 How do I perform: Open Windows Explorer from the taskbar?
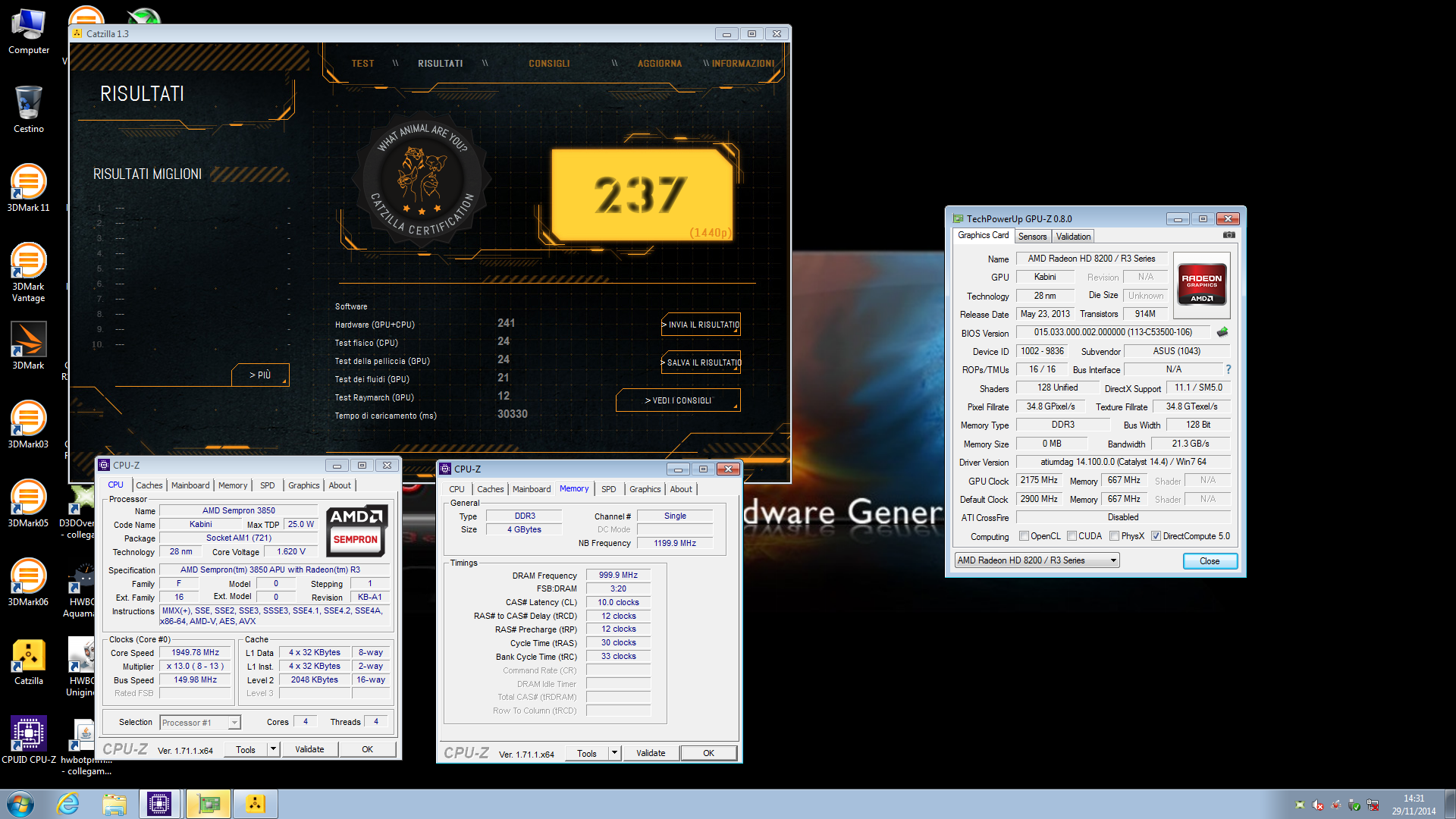[115, 804]
